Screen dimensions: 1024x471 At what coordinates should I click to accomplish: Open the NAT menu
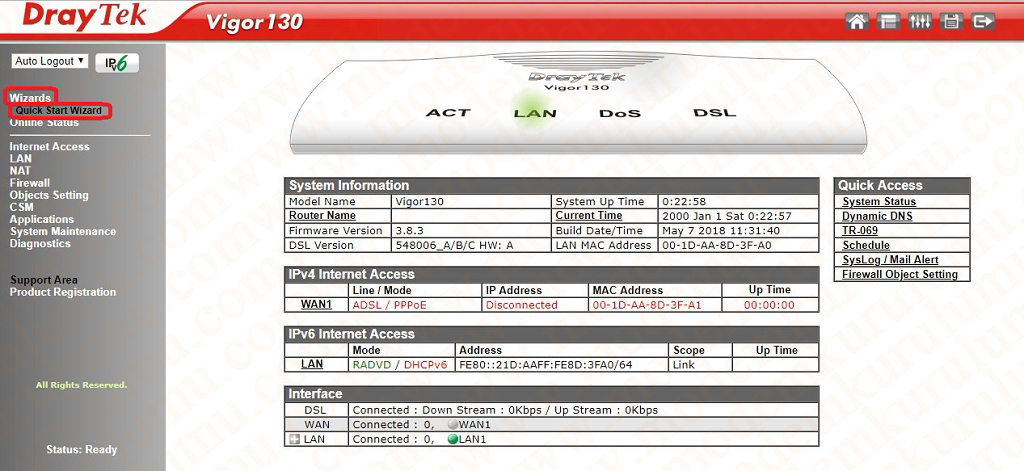20,171
